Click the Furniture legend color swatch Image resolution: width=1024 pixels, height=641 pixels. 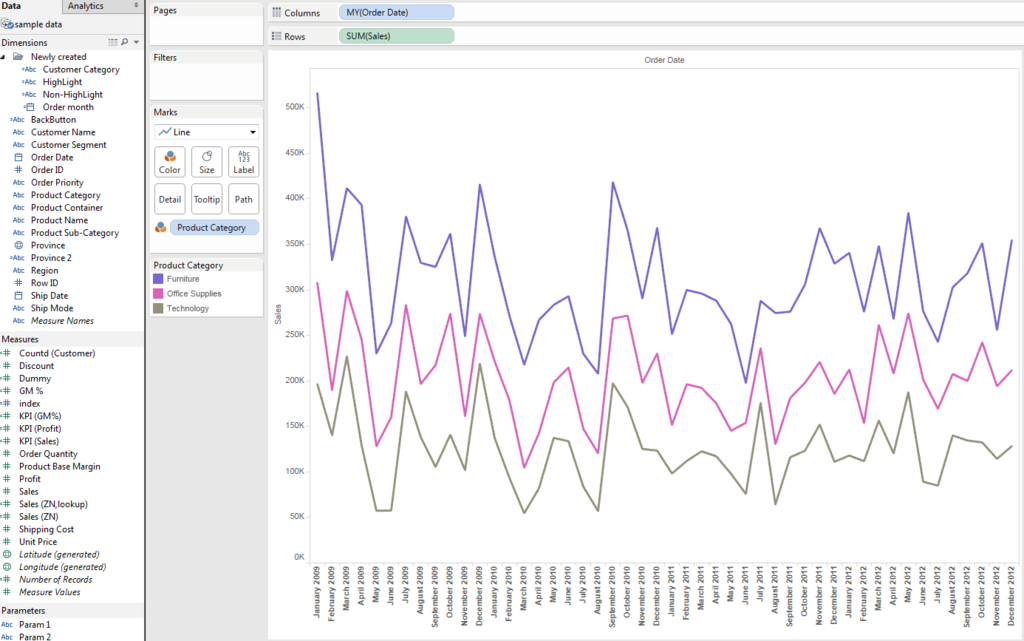[x=158, y=279]
